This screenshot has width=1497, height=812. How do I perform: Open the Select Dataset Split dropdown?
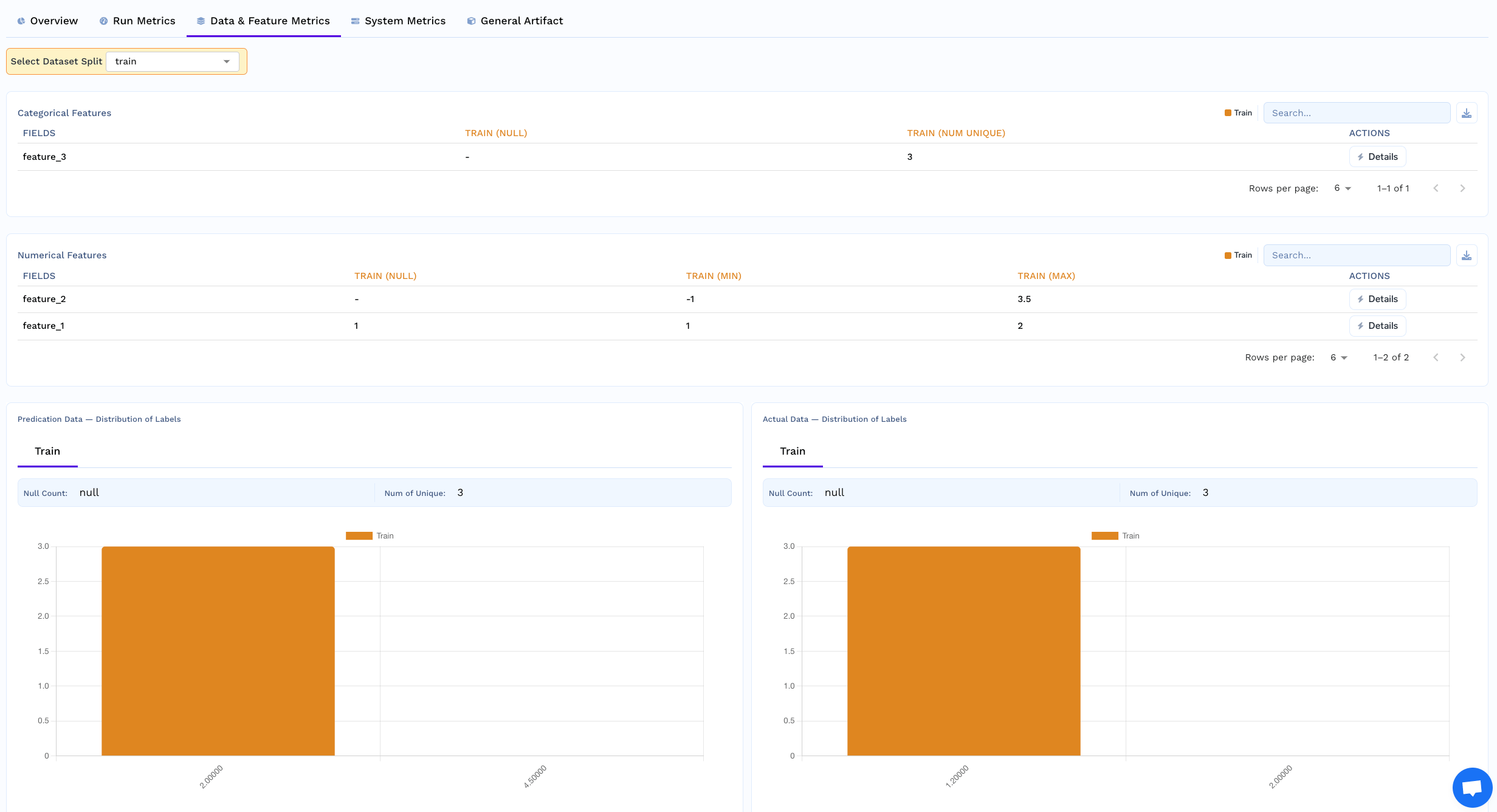point(173,61)
